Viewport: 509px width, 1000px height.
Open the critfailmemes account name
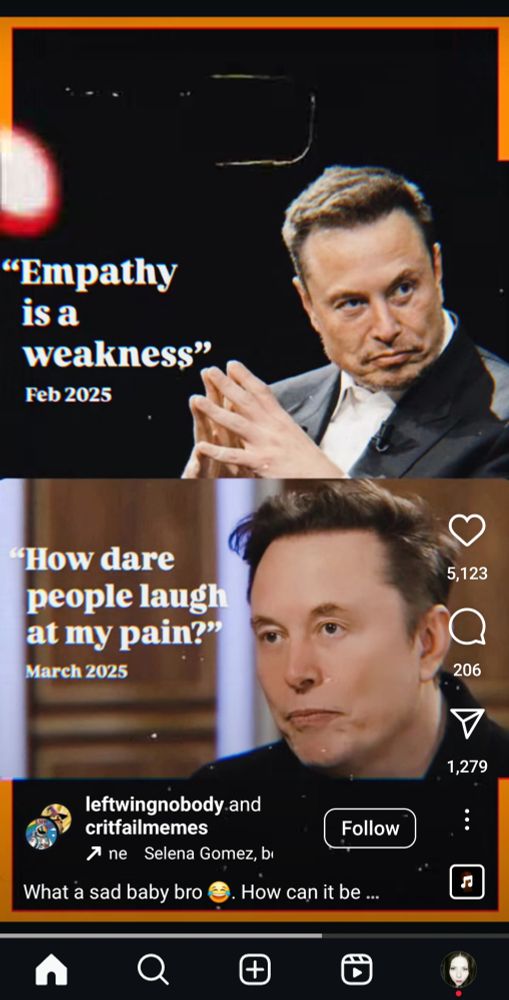tap(147, 828)
